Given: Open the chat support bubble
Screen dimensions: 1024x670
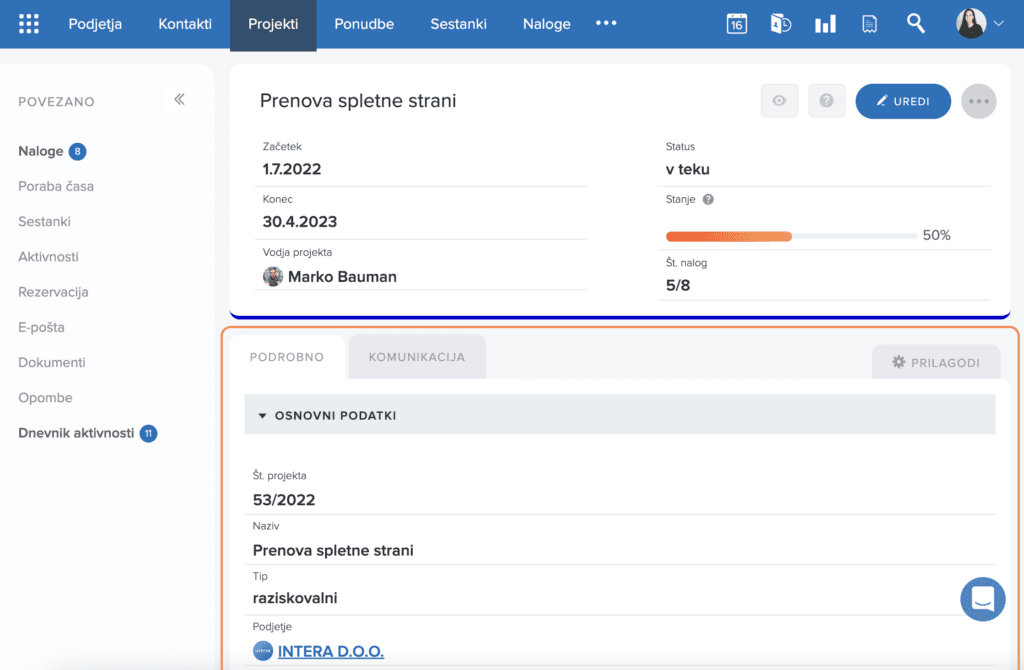Looking at the screenshot, I should tap(982, 599).
